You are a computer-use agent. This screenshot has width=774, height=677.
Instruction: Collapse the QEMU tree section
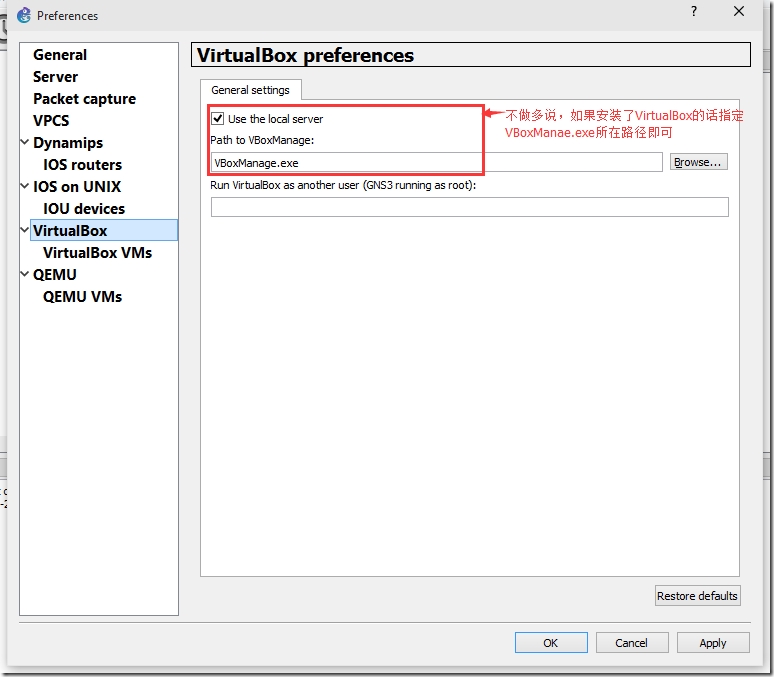[x=25, y=274]
